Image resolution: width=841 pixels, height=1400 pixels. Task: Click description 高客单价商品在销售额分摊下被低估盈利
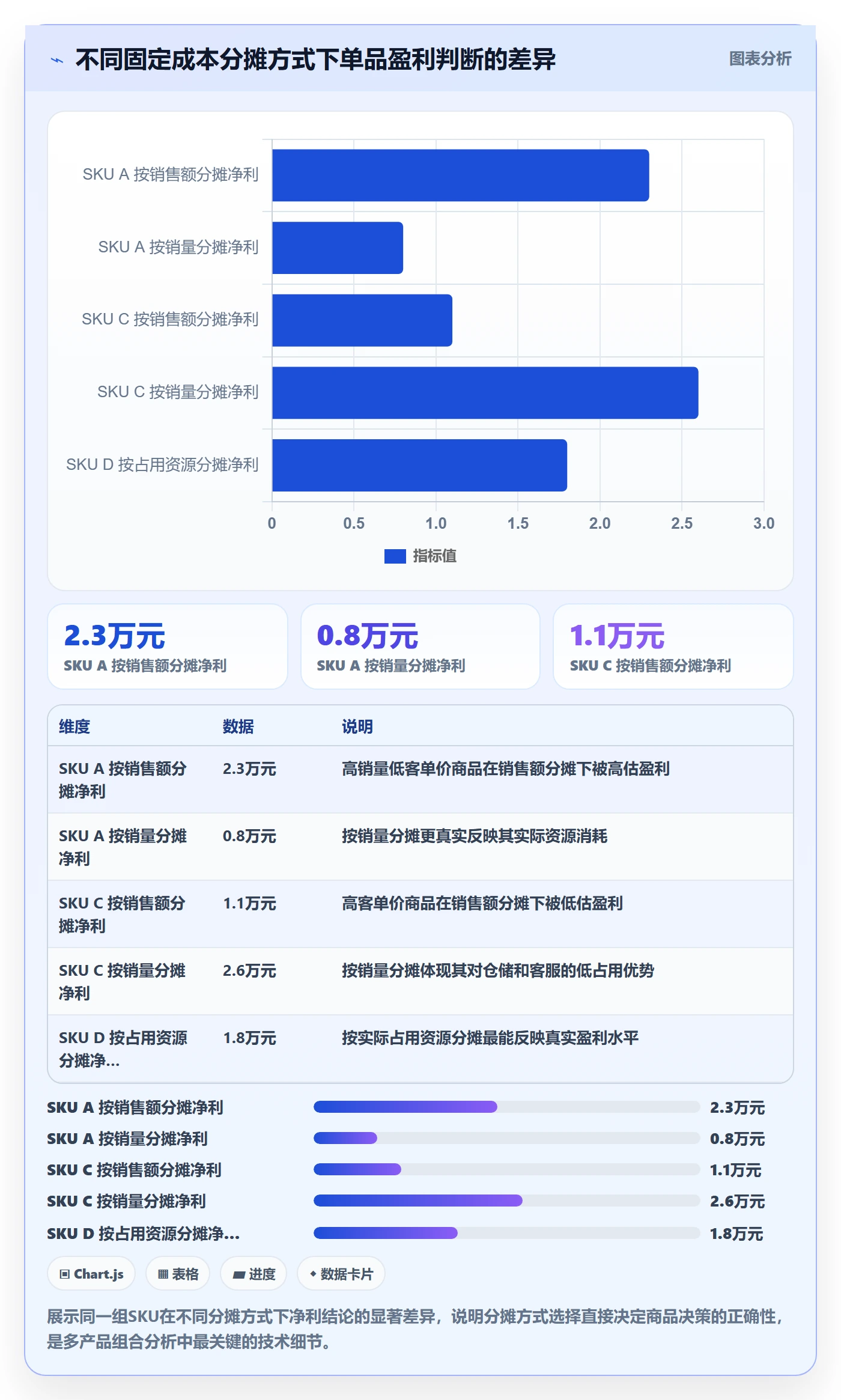coord(482,904)
